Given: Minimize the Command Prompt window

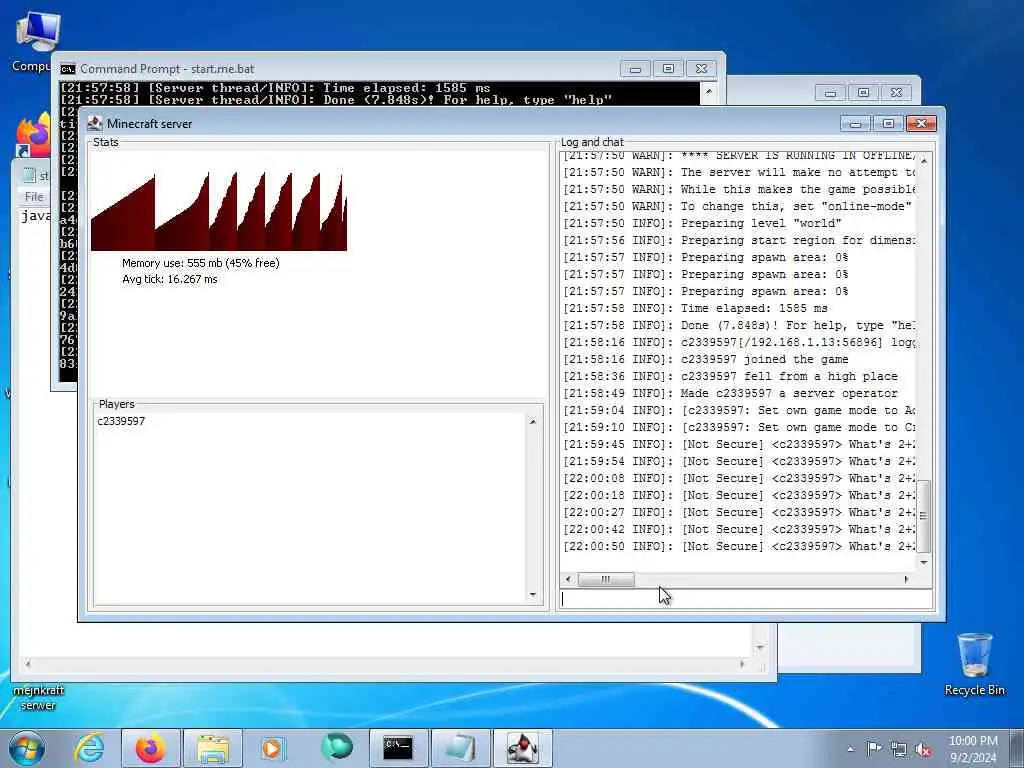Looking at the screenshot, I should tap(635, 69).
